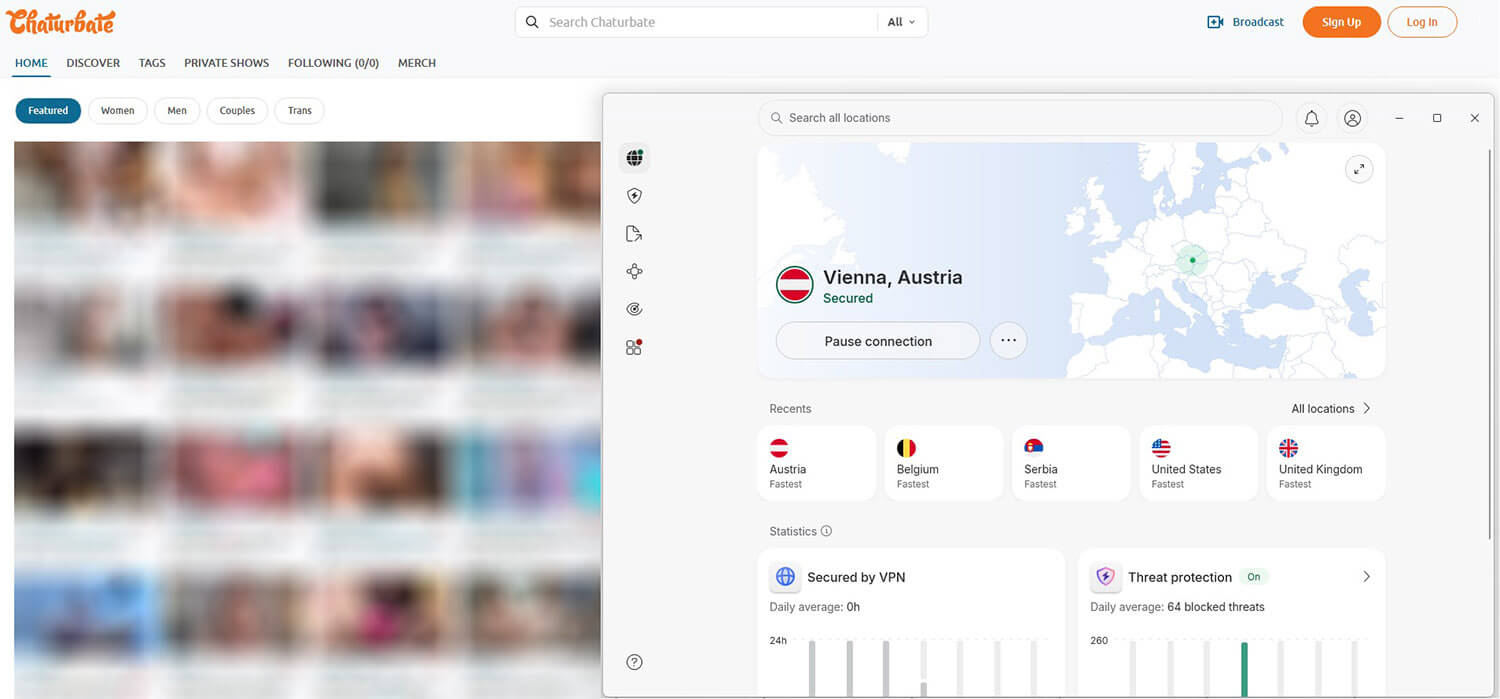Click the Pause connection button
The width and height of the screenshot is (1500, 699).
[878, 341]
